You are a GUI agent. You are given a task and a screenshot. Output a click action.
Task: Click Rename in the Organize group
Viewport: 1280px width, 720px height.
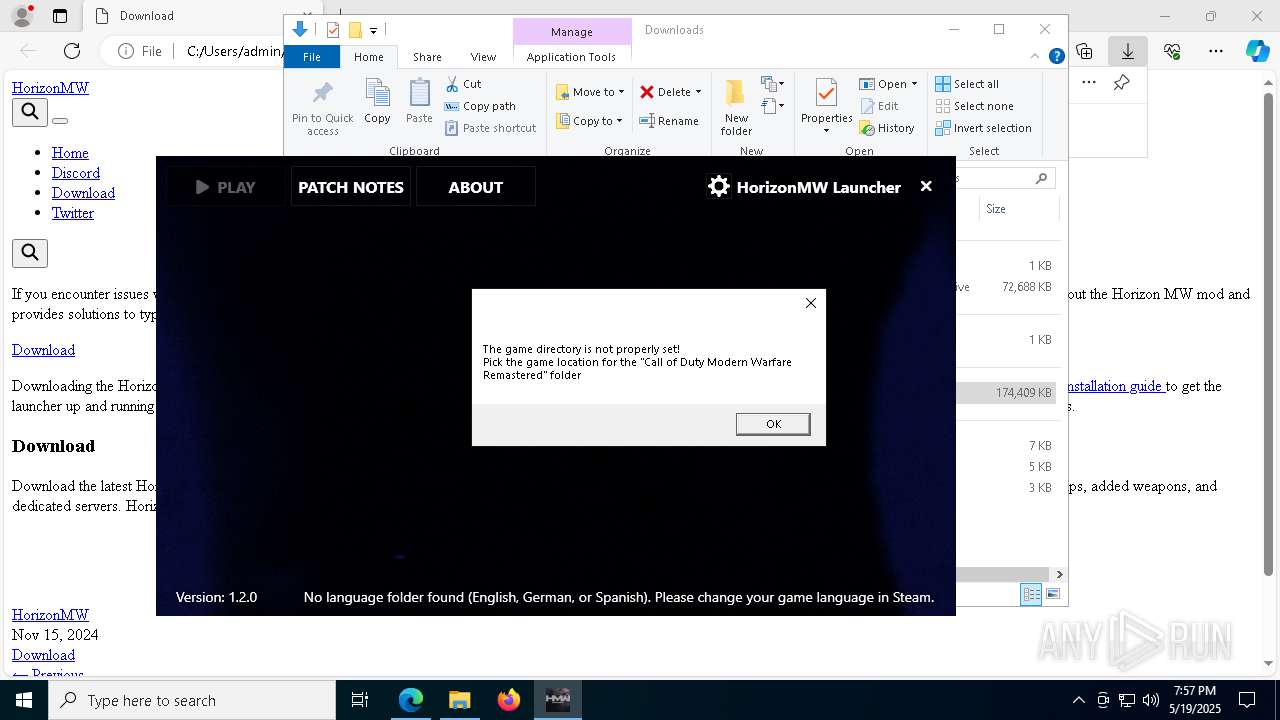669,121
